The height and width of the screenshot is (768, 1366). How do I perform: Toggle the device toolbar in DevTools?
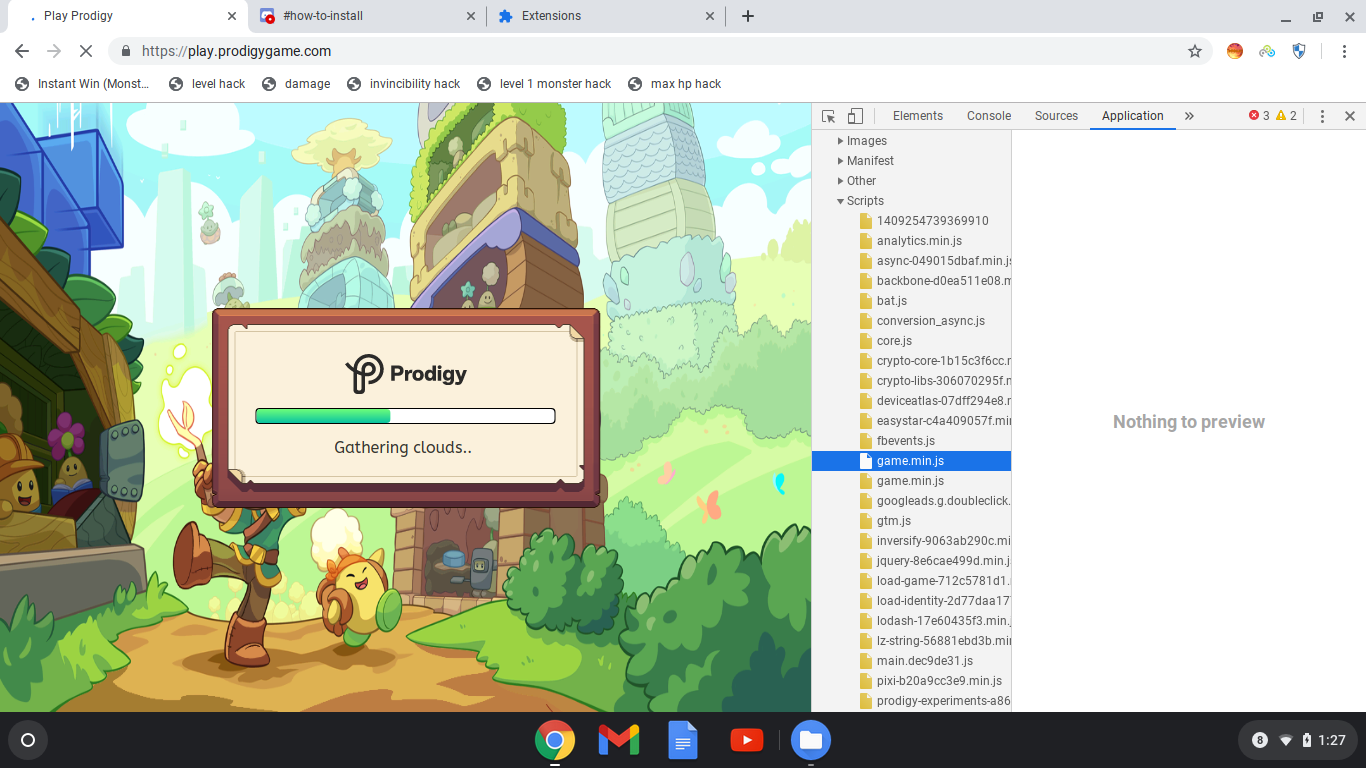point(855,115)
